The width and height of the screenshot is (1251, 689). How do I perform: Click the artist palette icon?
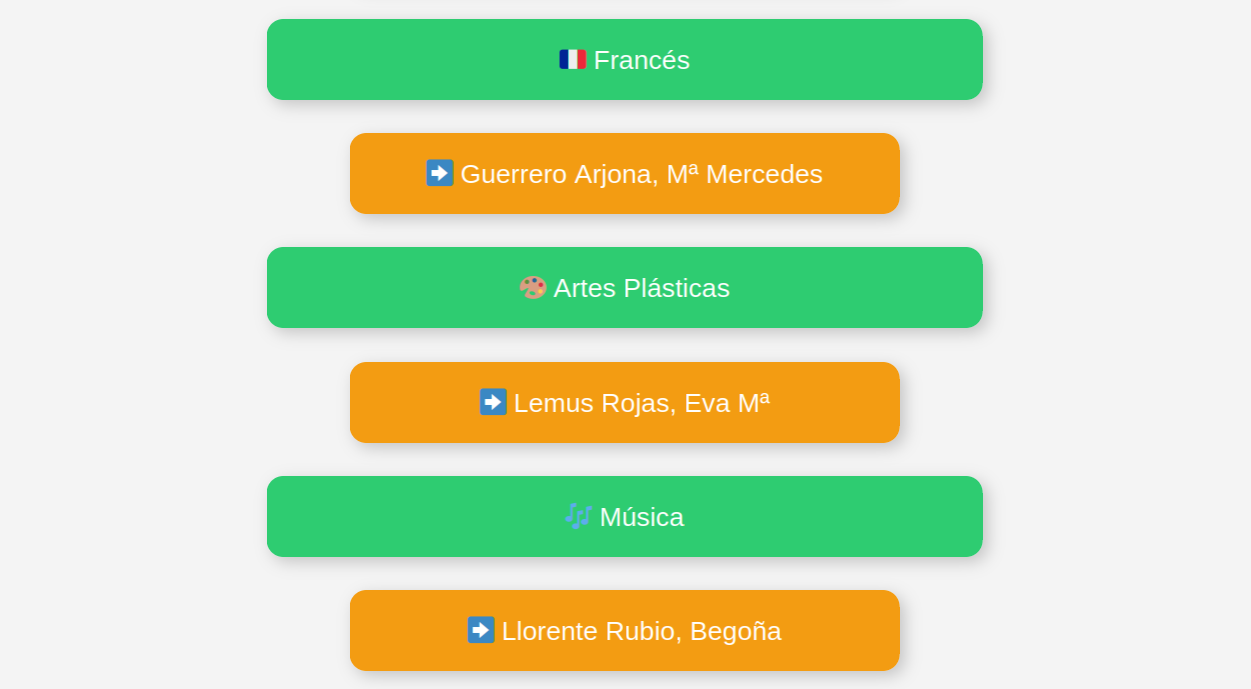pyautogui.click(x=533, y=288)
